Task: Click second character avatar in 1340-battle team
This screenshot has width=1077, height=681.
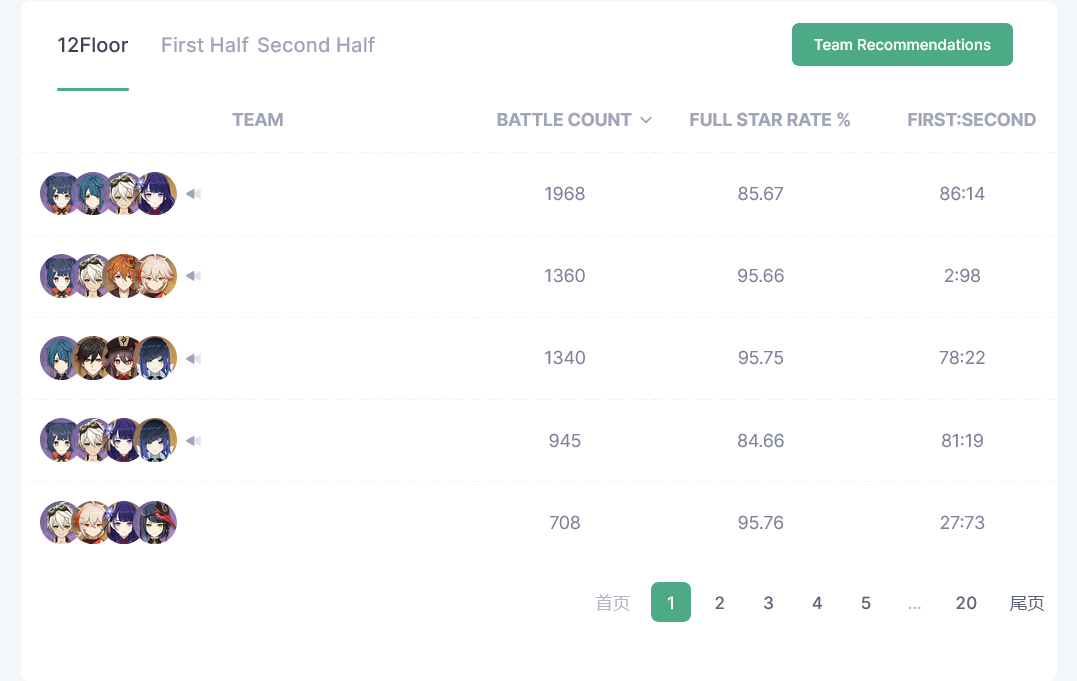Action: coord(92,358)
